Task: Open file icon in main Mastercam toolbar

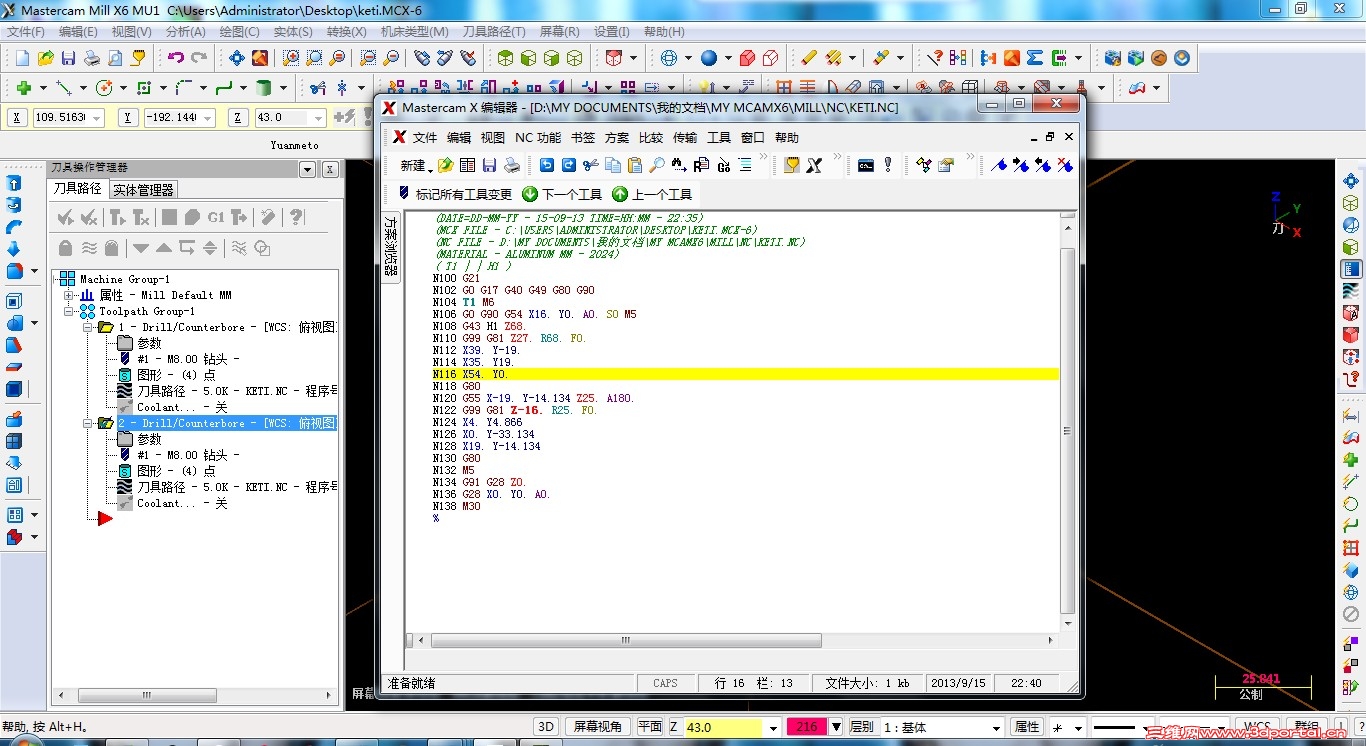Action: pyautogui.click(x=44, y=58)
